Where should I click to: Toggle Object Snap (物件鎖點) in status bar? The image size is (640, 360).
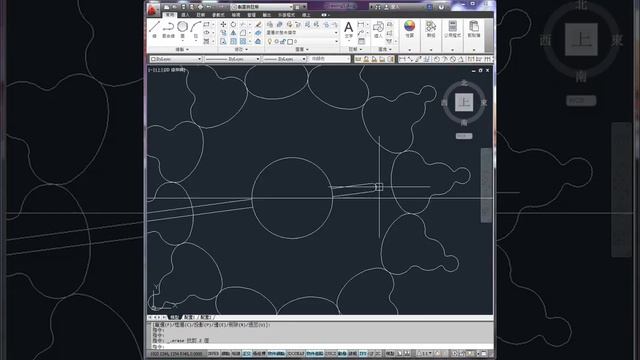[276, 353]
